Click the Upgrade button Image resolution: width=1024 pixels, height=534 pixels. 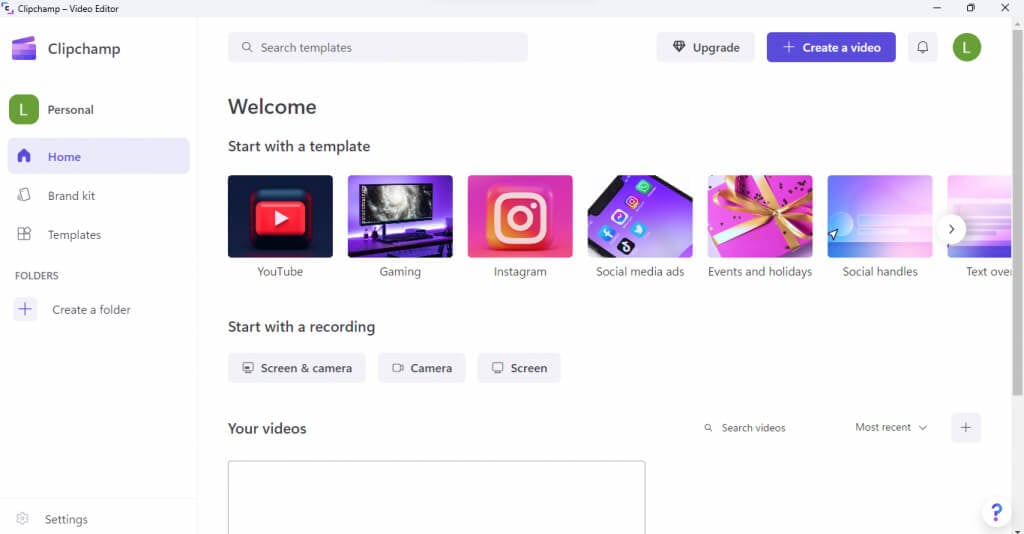point(705,47)
